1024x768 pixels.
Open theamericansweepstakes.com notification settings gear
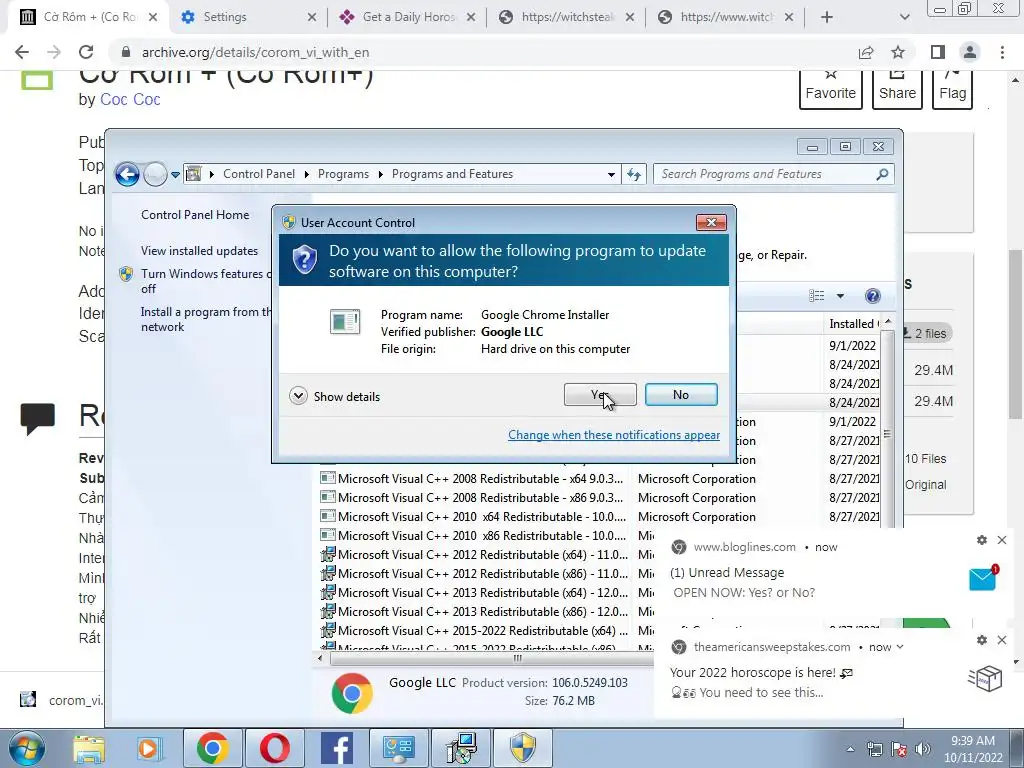[982, 640]
